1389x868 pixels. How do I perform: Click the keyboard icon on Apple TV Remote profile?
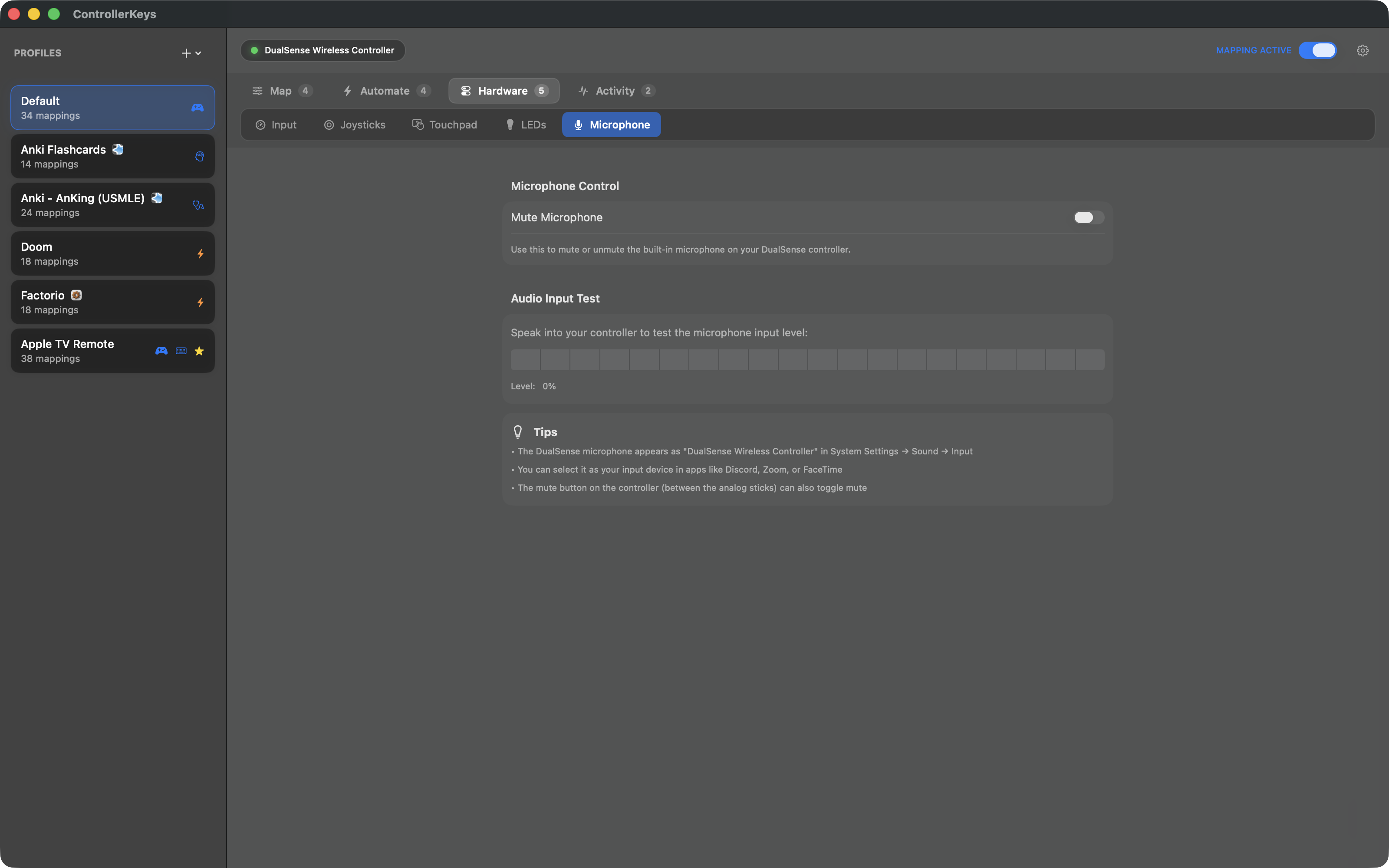pos(181,351)
